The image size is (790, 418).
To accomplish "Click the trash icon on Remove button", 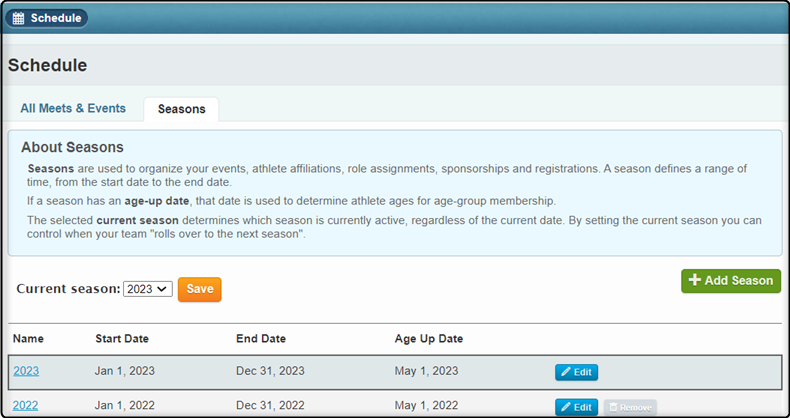I will coord(613,407).
